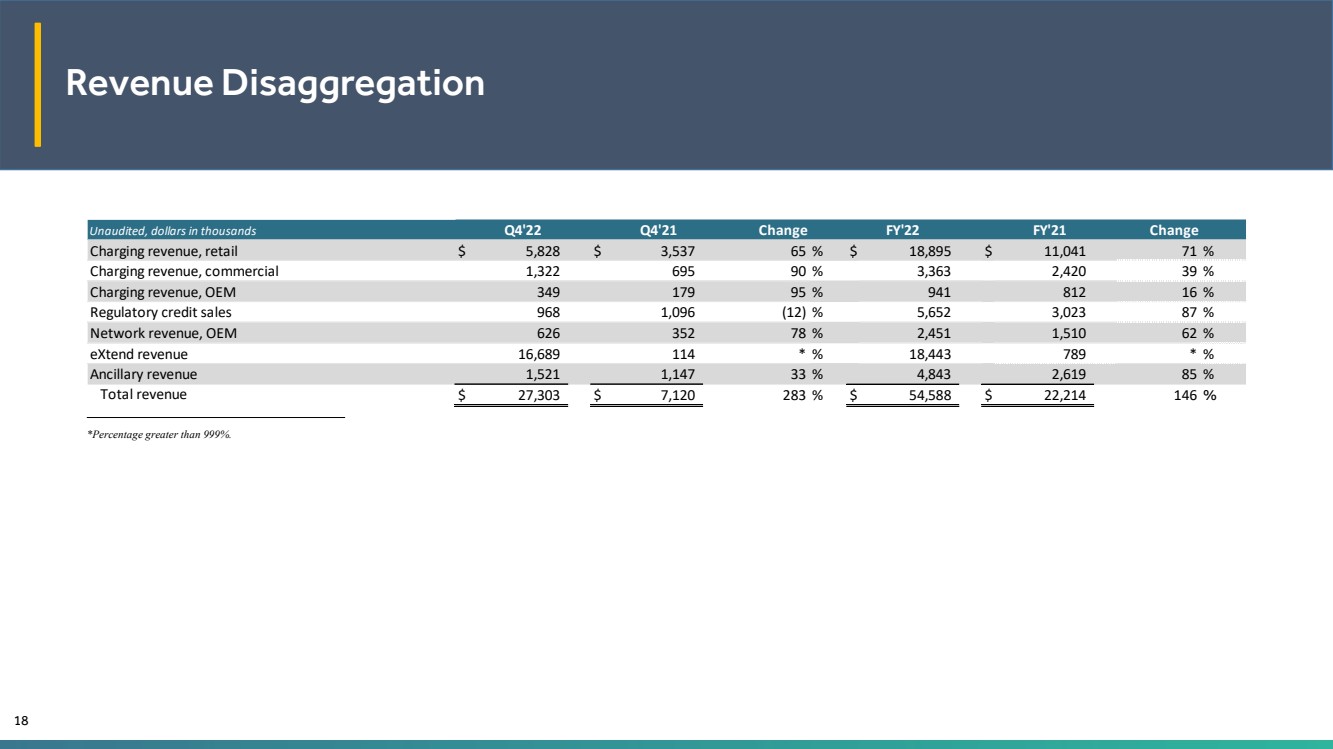Select the 27,303 total revenue value
1333x749 pixels.
542,396
